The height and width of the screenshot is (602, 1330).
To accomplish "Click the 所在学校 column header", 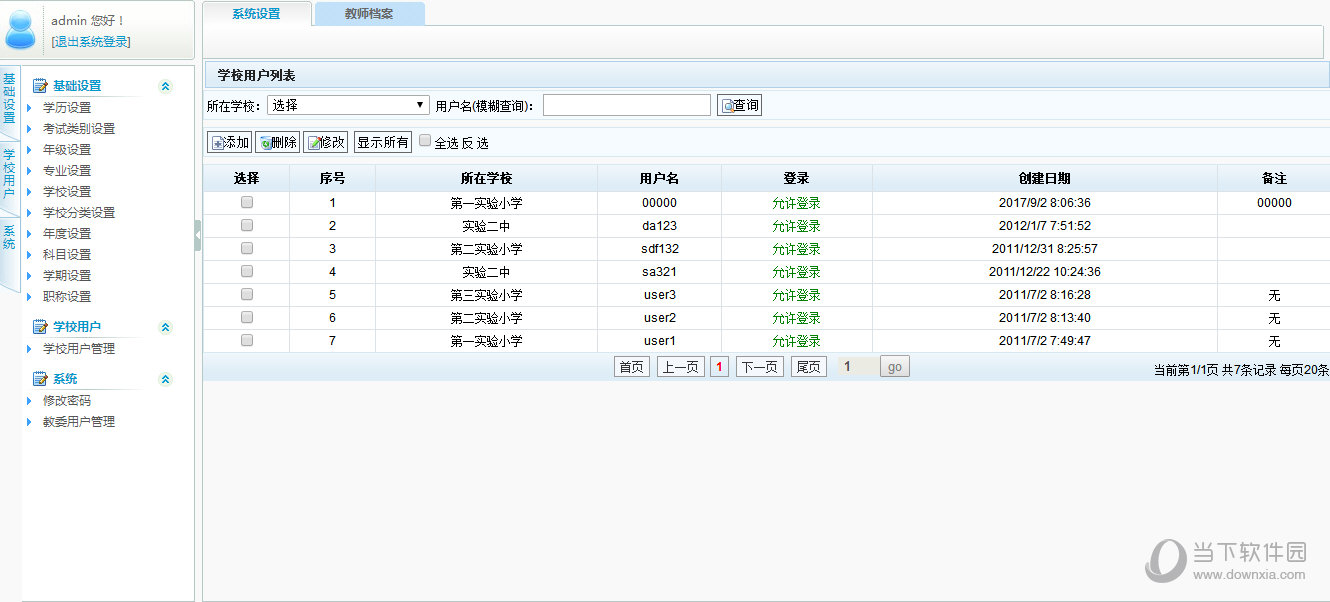I will (487, 178).
